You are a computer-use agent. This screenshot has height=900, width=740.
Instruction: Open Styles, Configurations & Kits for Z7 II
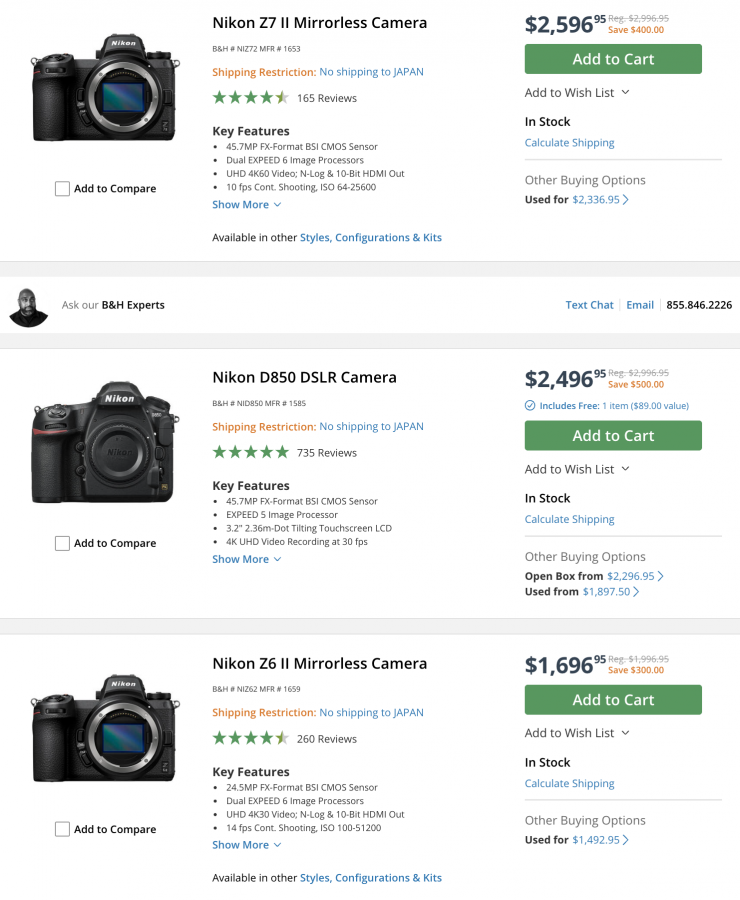(370, 238)
